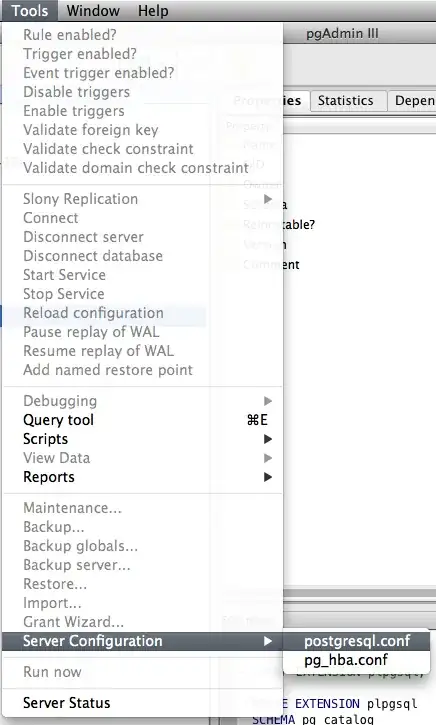Click Validate domain check constraint entry
This screenshot has height=725, width=436.
pyautogui.click(x=142, y=168)
